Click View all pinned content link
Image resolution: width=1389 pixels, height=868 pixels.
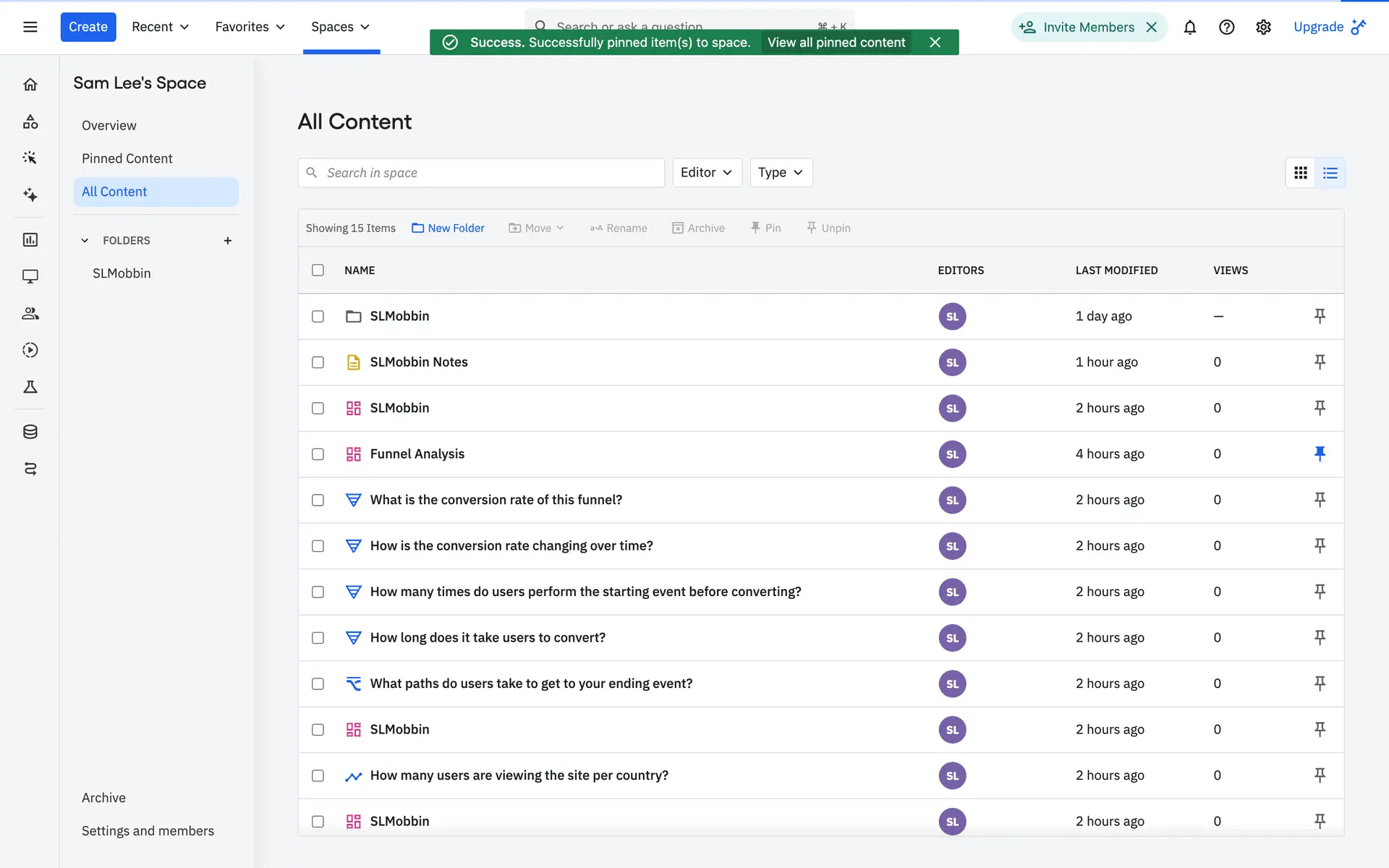(x=836, y=43)
